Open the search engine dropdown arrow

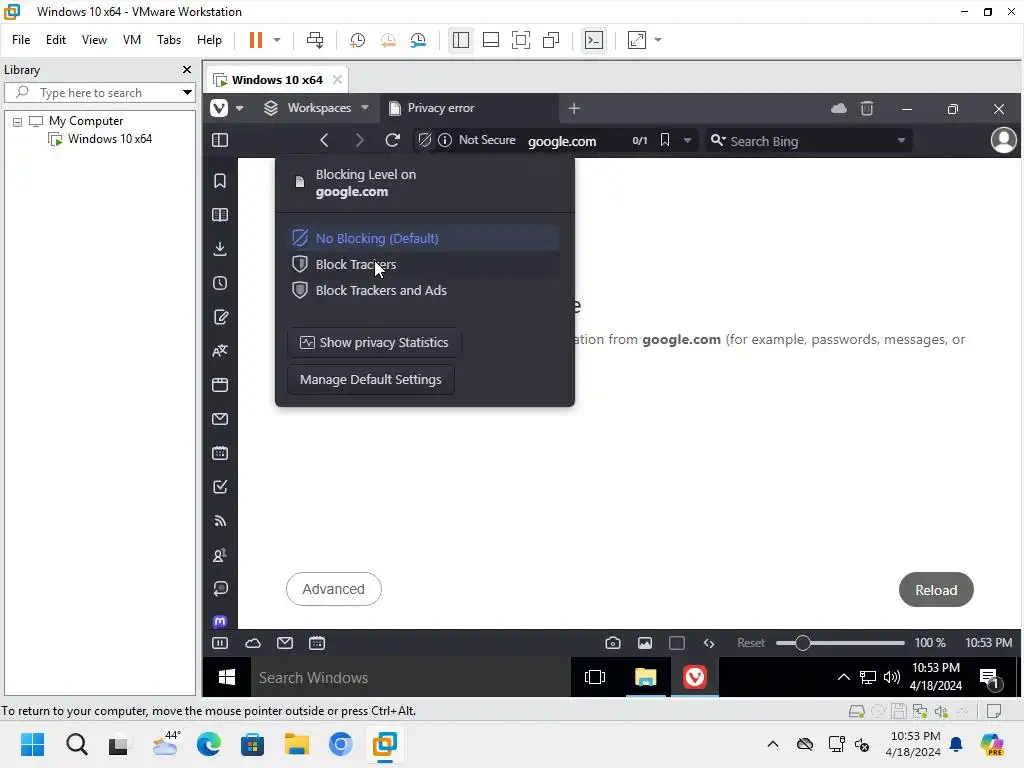click(x=901, y=140)
